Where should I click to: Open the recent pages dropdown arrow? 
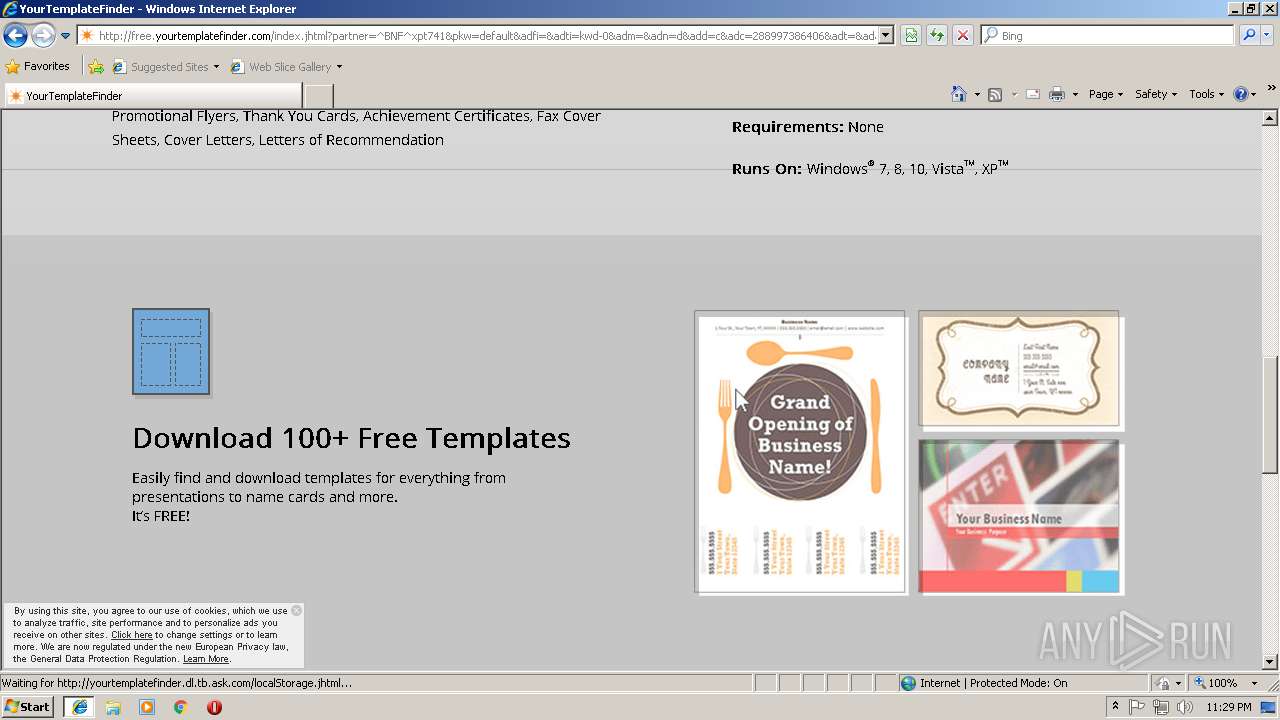point(66,36)
